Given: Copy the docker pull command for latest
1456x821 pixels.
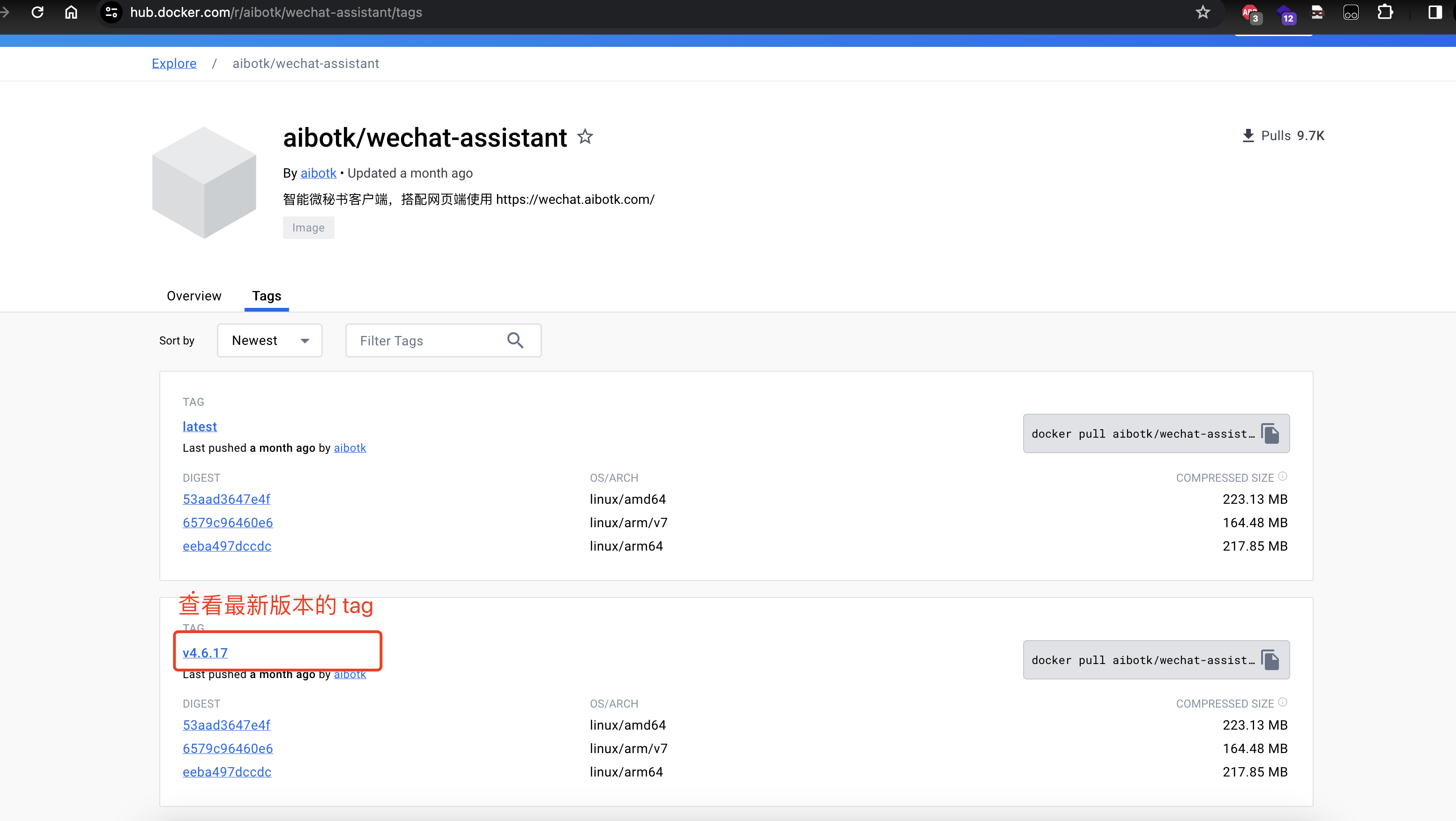Looking at the screenshot, I should 1270,433.
